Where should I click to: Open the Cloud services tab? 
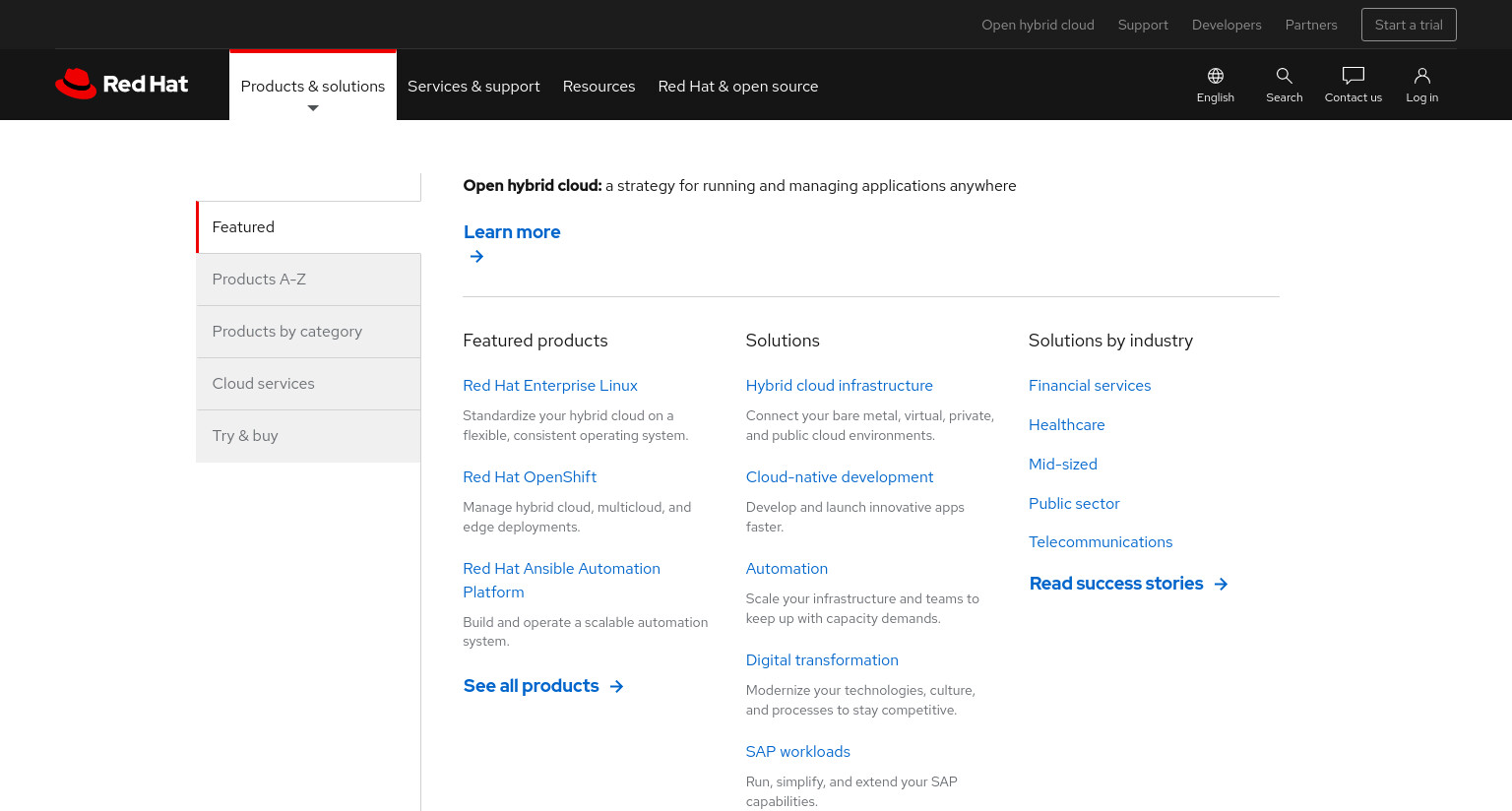(x=308, y=384)
